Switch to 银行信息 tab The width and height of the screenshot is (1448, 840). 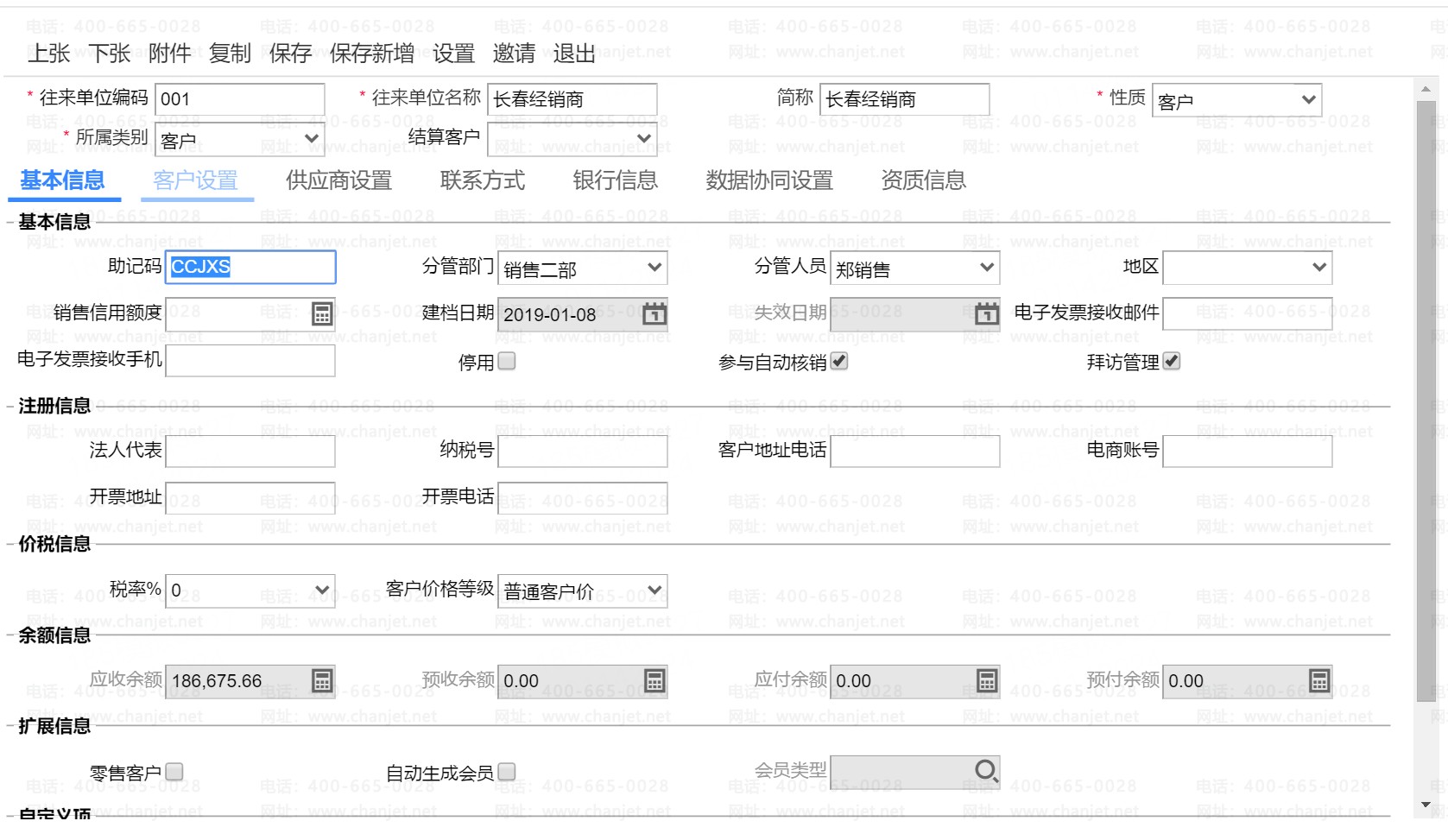tap(616, 180)
